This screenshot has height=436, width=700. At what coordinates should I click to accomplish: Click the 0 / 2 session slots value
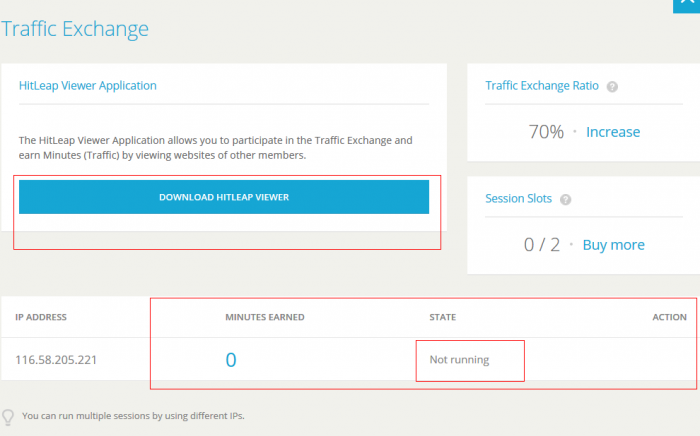(x=542, y=245)
